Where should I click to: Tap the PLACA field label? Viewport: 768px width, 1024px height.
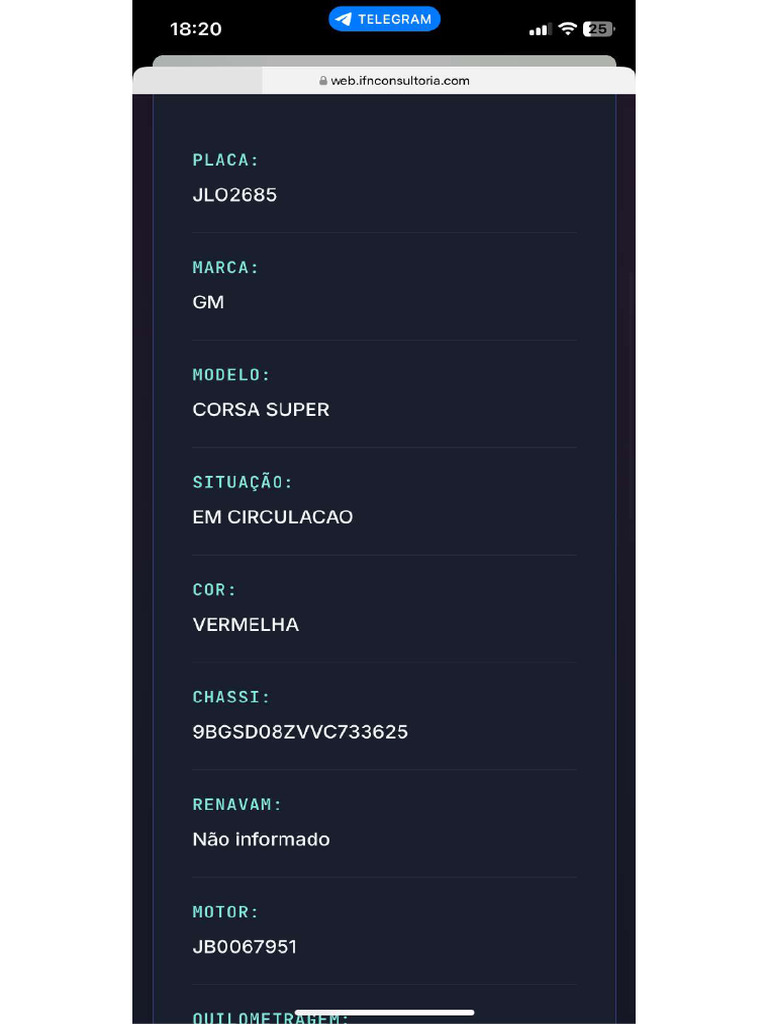[226, 160]
